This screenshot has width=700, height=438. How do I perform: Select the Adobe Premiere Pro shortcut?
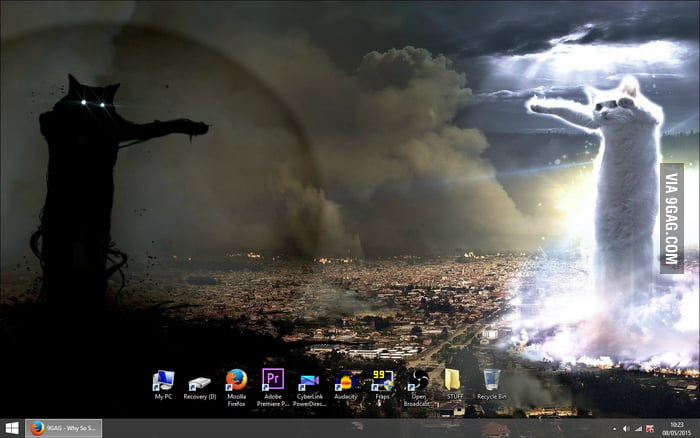pyautogui.click(x=272, y=380)
